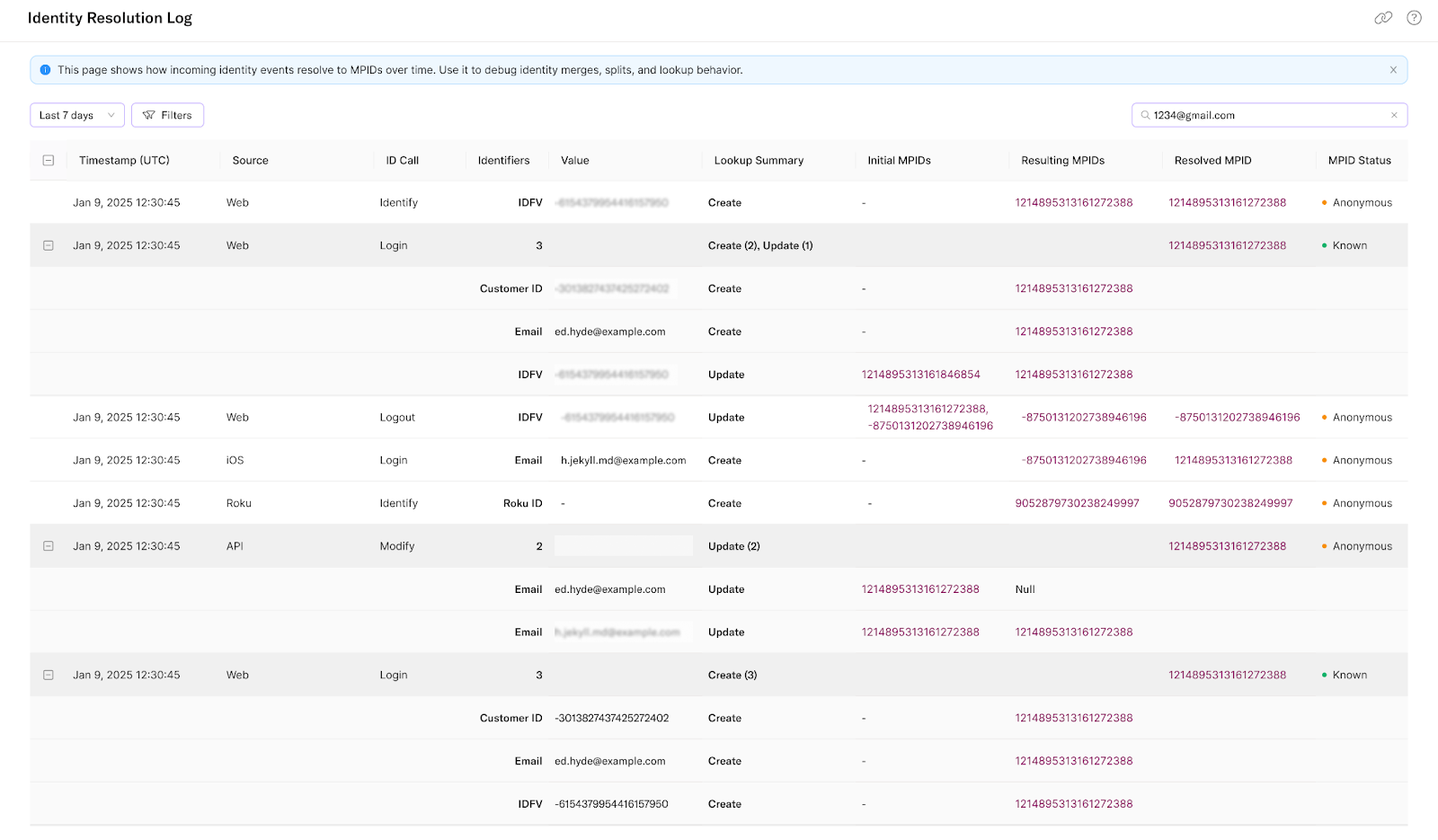Click the info icon in the banner
This screenshot has height=840, width=1438.
[x=43, y=69]
